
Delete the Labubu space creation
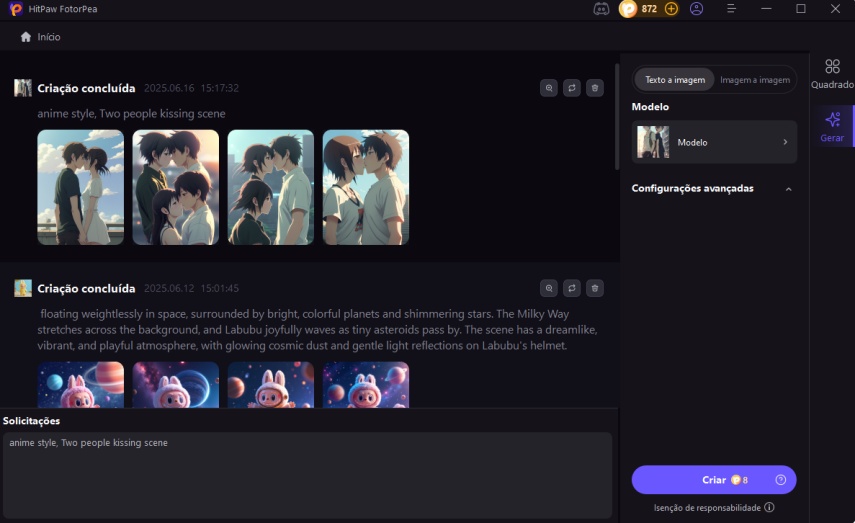pyautogui.click(x=595, y=288)
